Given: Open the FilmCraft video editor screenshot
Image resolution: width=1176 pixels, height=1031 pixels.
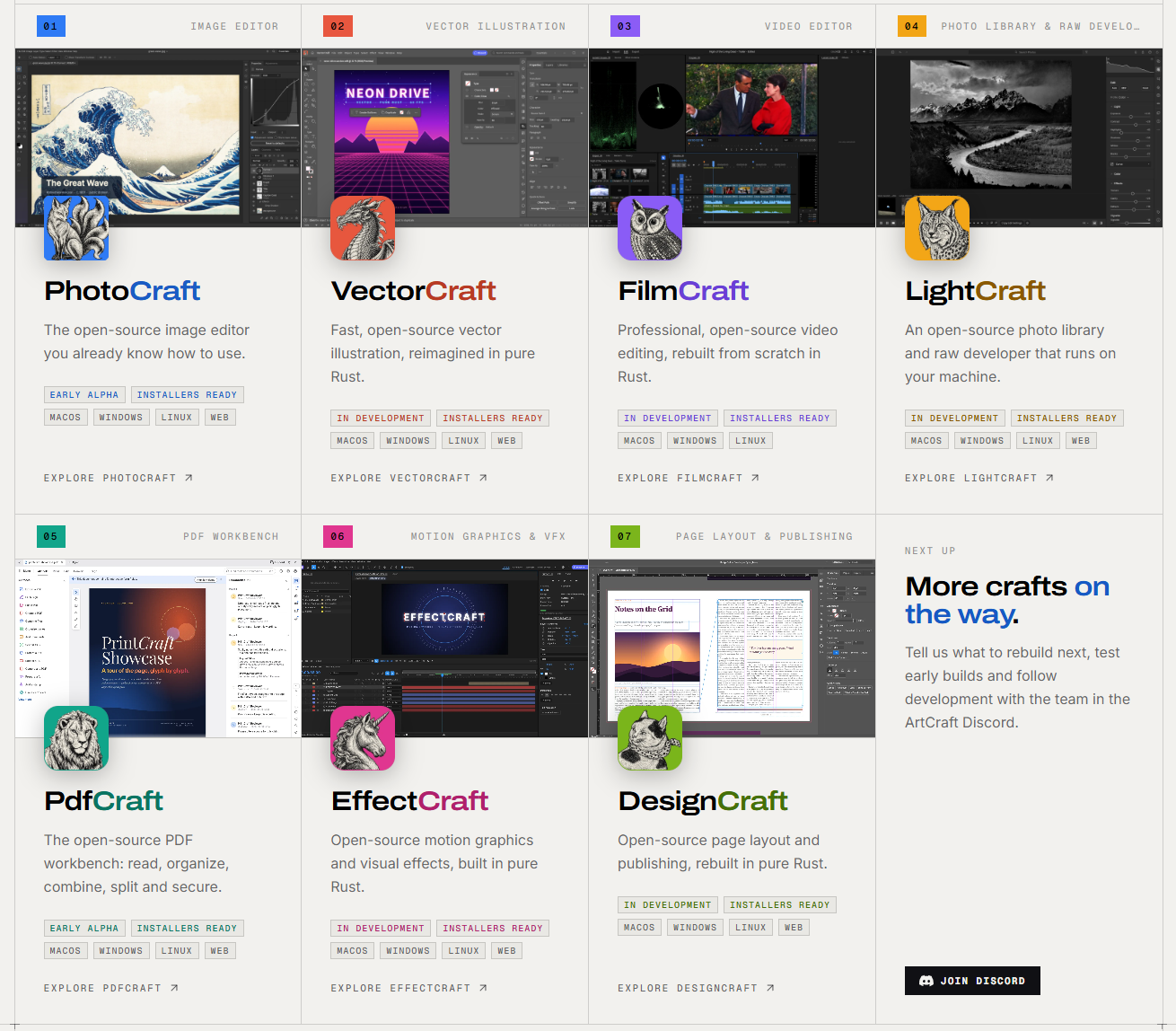Looking at the screenshot, I should click(x=732, y=137).
